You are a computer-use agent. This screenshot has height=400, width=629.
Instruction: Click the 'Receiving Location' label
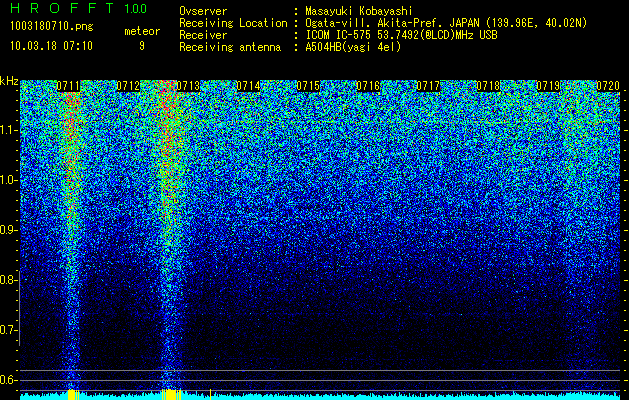(233, 23)
